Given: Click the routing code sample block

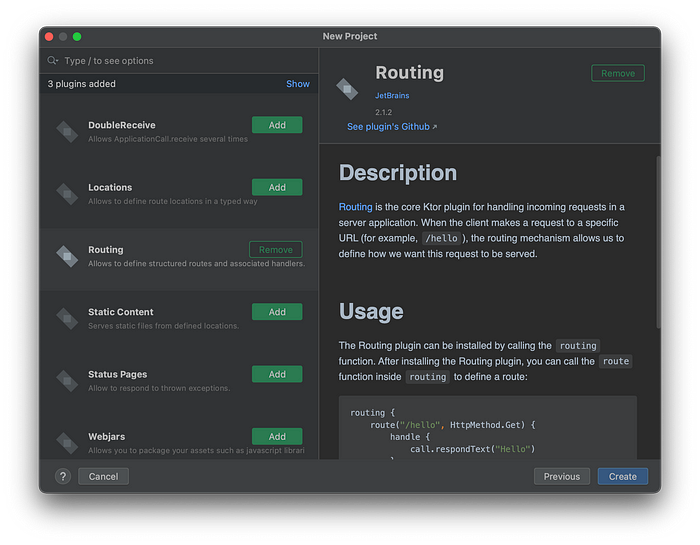Looking at the screenshot, I should 488,427.
